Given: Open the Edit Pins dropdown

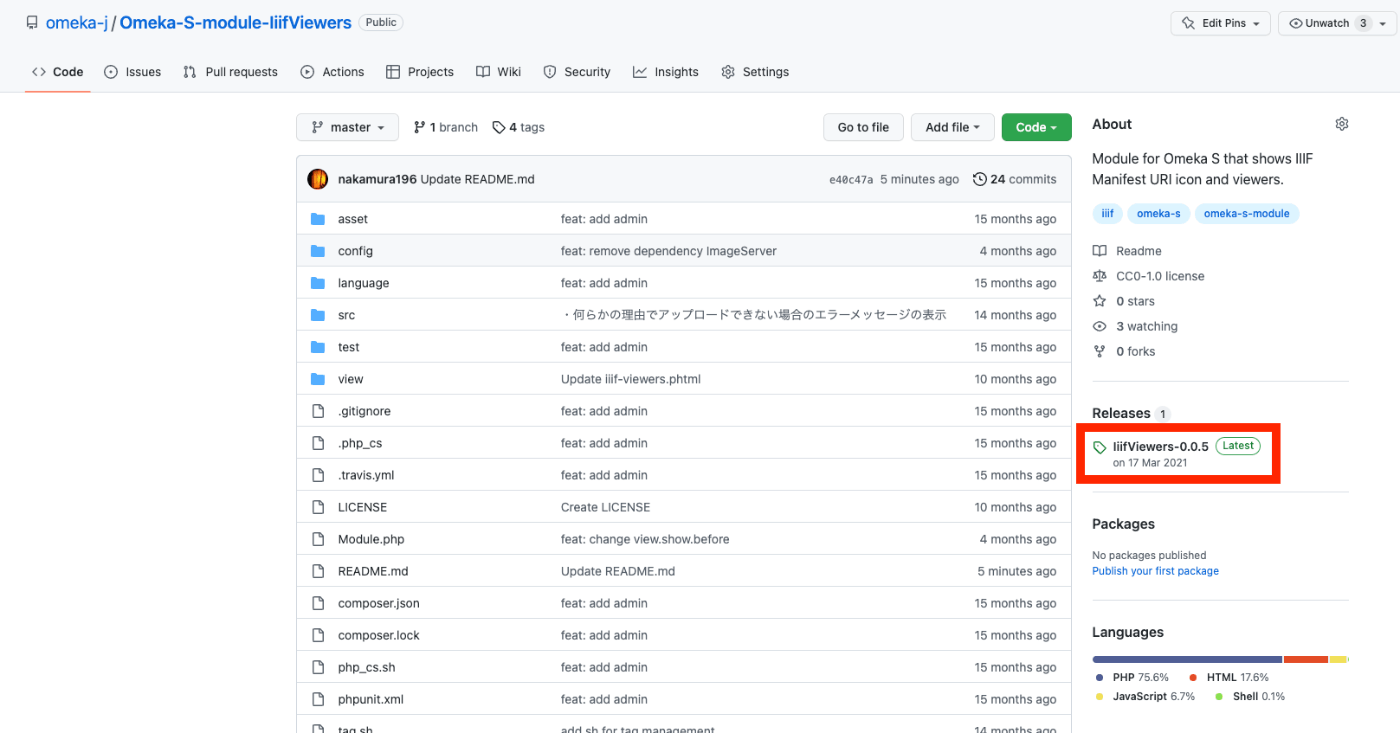Looking at the screenshot, I should click(x=1221, y=23).
